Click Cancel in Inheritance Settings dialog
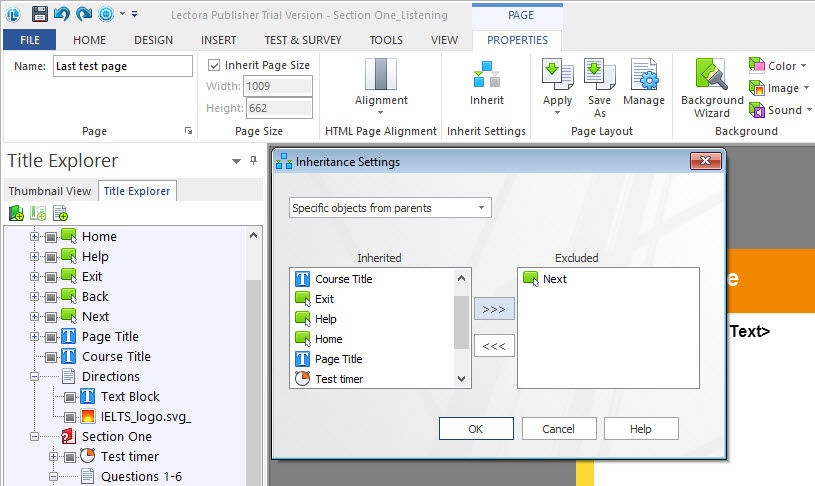 point(558,429)
